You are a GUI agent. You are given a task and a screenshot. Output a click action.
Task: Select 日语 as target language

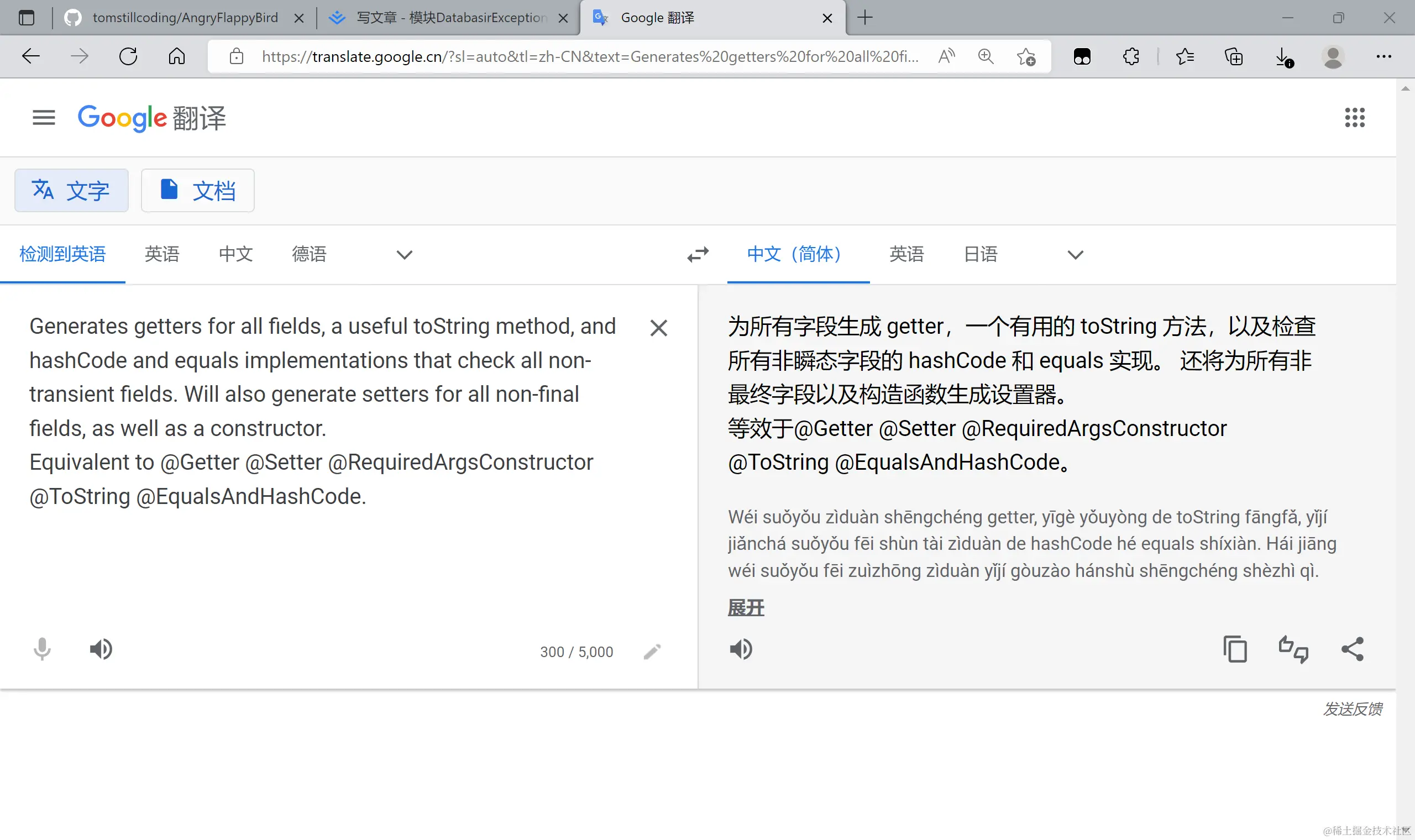tap(981, 254)
